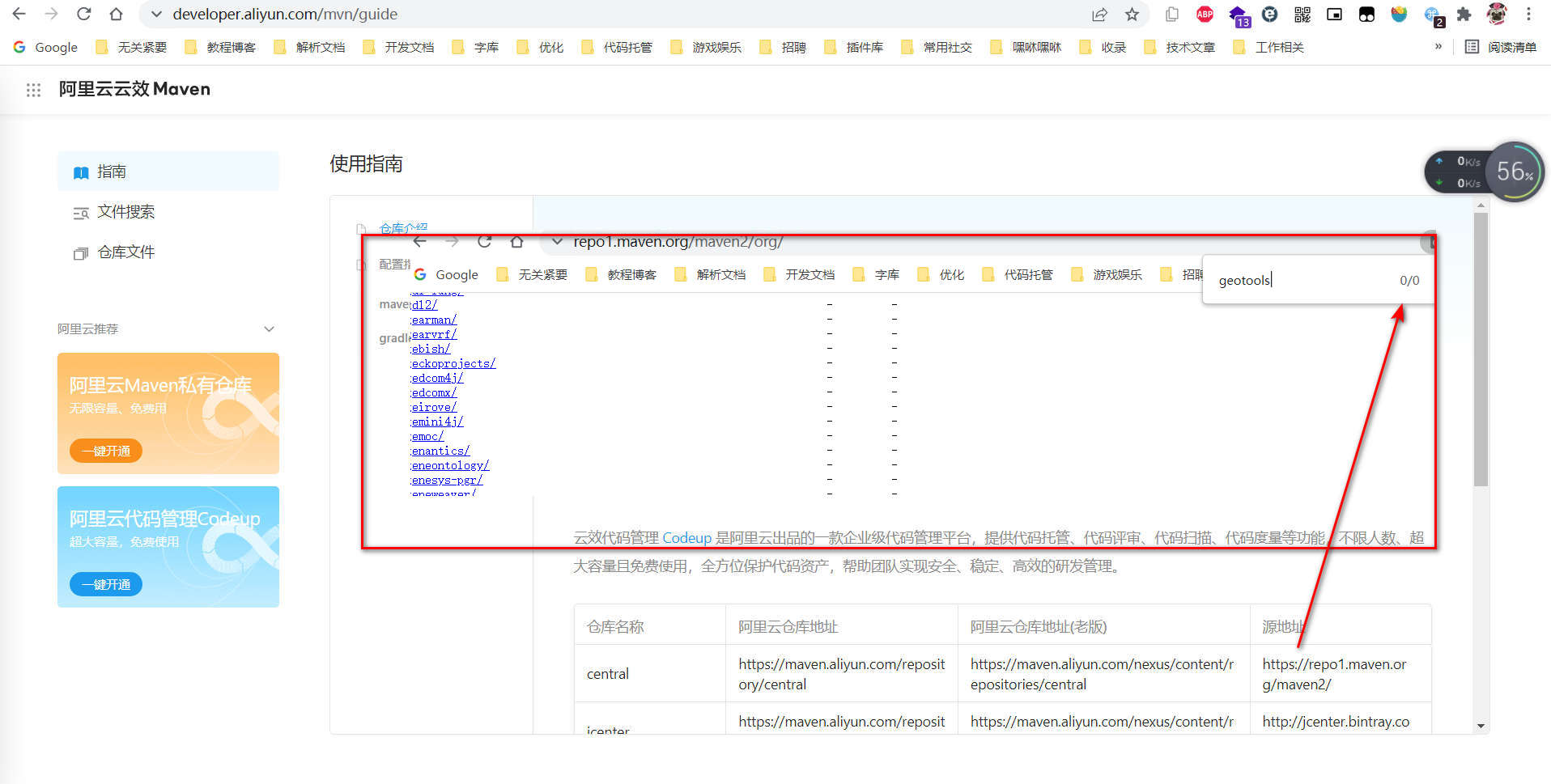The width and height of the screenshot is (1551, 784).
Task: Open the Adblock Plus (ABP) extension
Action: (1205, 14)
